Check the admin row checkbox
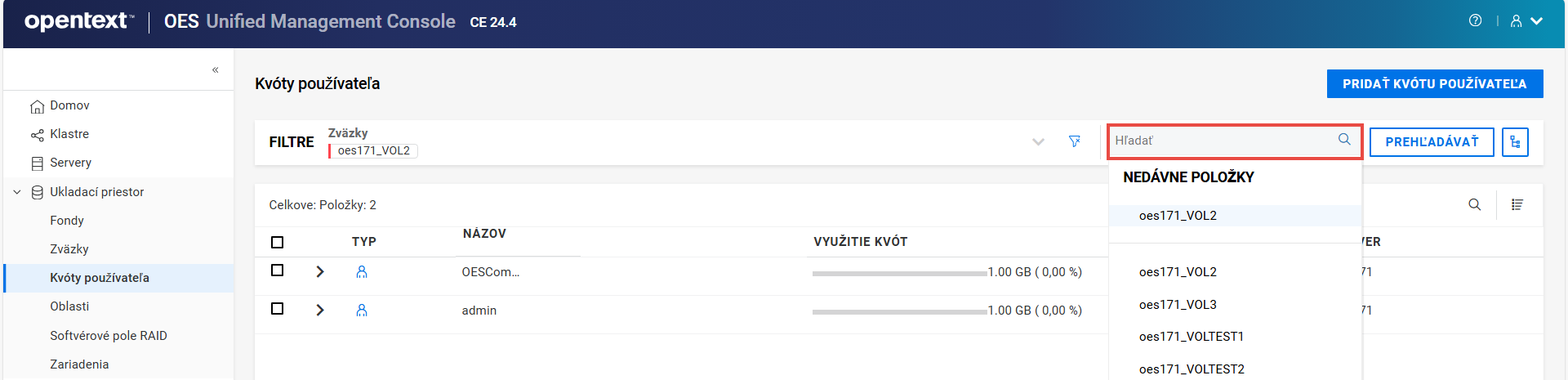 278,309
